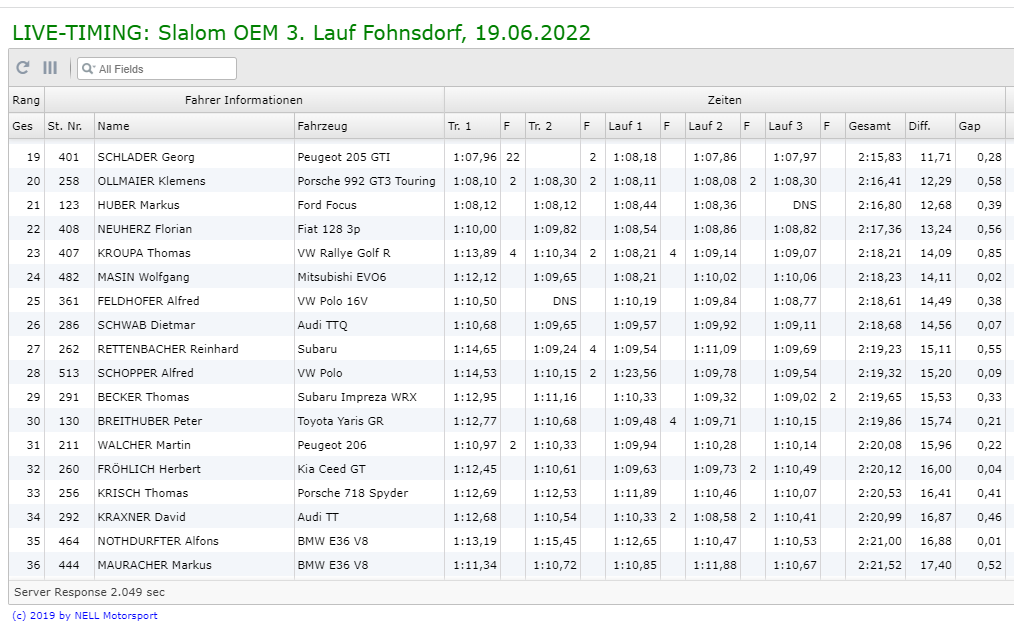Click the search magnifier icon
Image resolution: width=1014 pixels, height=624 pixels.
click(88, 69)
